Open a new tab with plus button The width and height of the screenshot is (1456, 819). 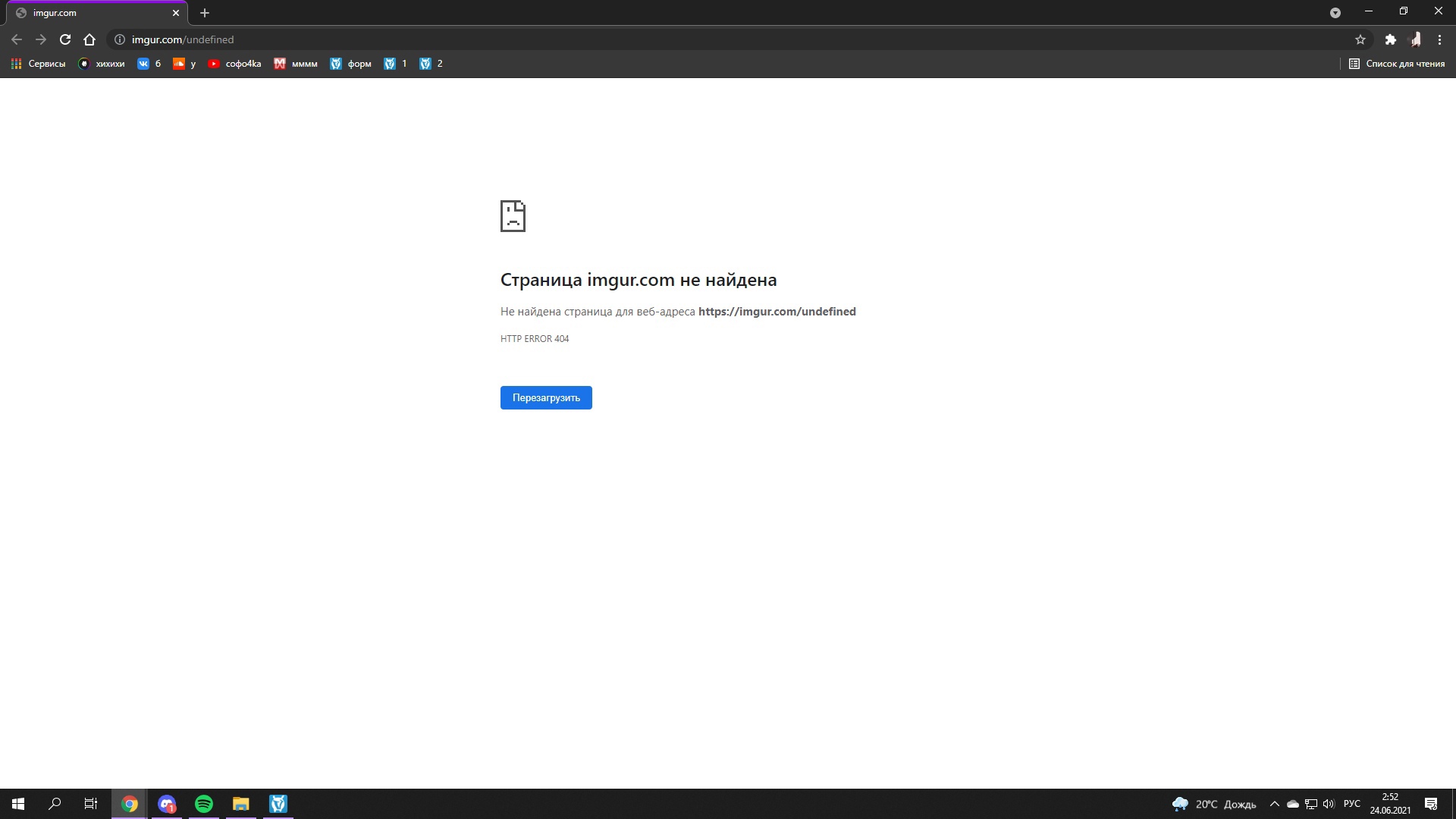(205, 13)
